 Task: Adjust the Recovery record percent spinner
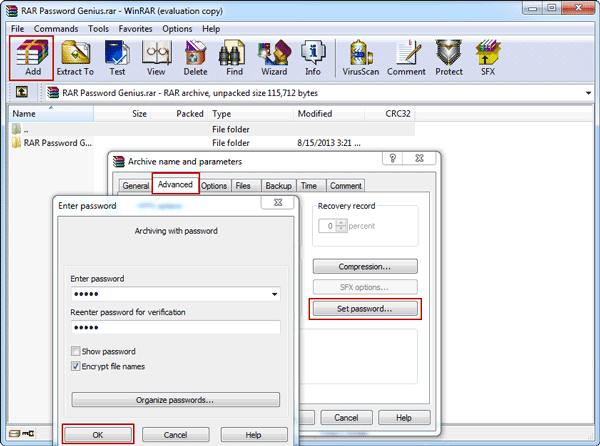tap(342, 226)
